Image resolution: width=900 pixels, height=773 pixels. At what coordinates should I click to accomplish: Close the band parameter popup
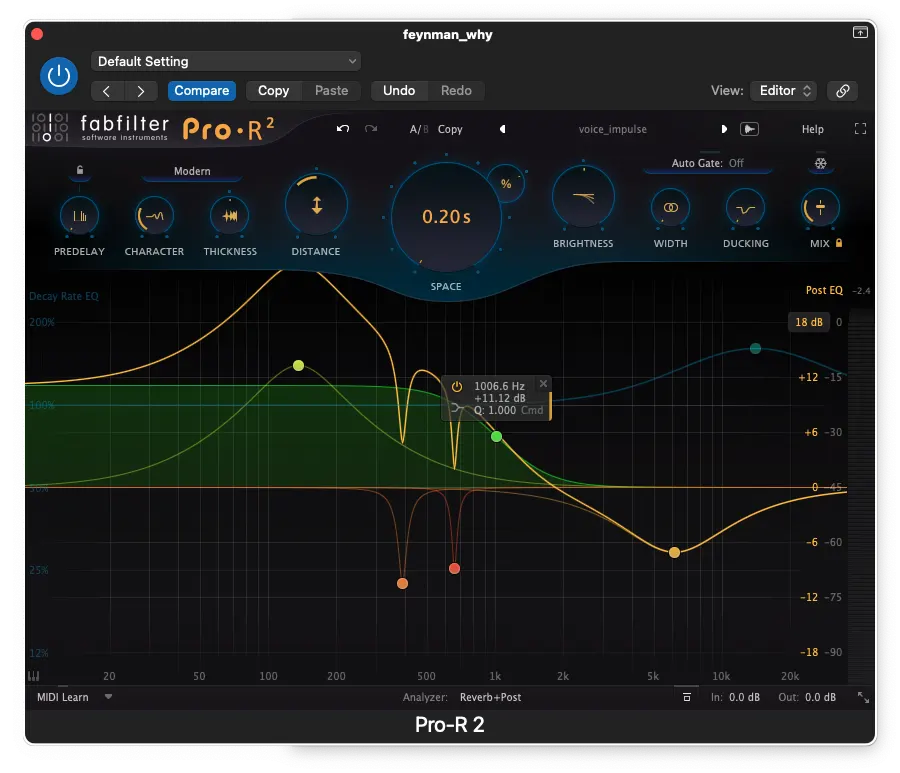point(543,383)
